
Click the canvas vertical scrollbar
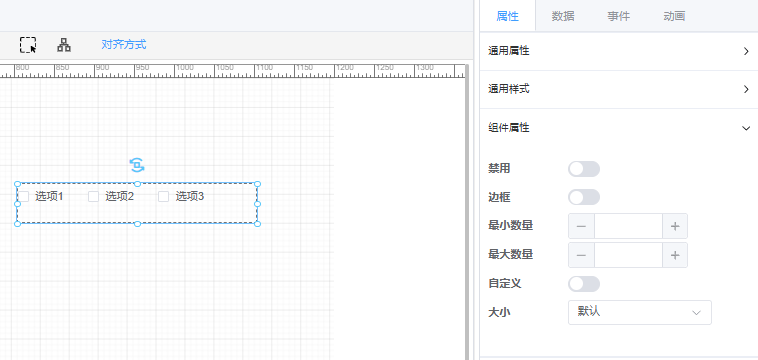[467, 213]
